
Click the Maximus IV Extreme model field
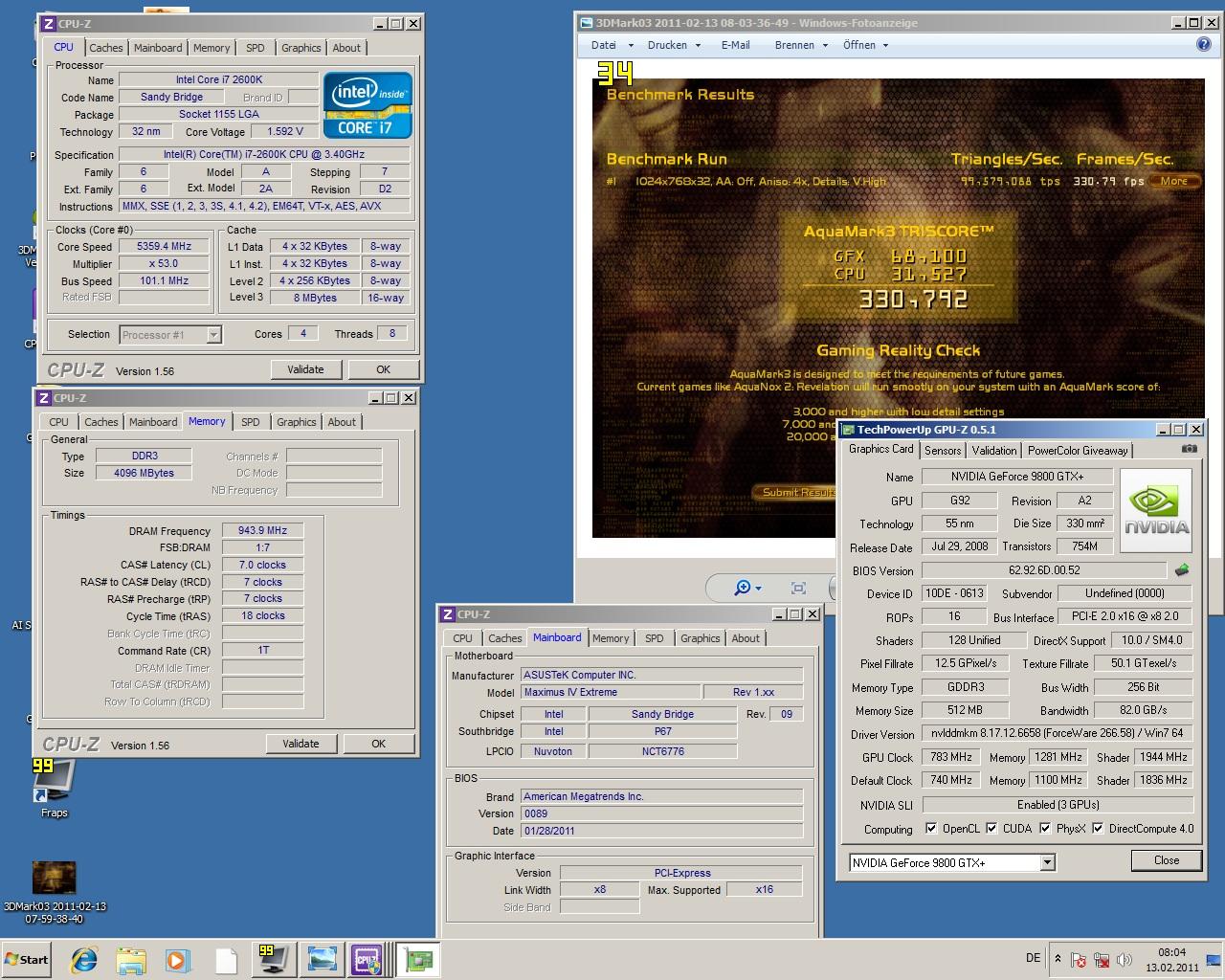[x=611, y=692]
